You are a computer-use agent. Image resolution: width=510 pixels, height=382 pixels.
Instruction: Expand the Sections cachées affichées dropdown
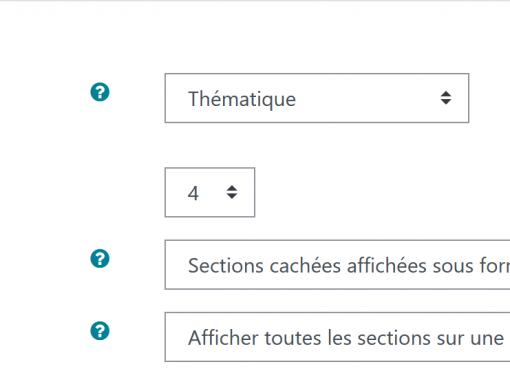[x=337, y=265]
